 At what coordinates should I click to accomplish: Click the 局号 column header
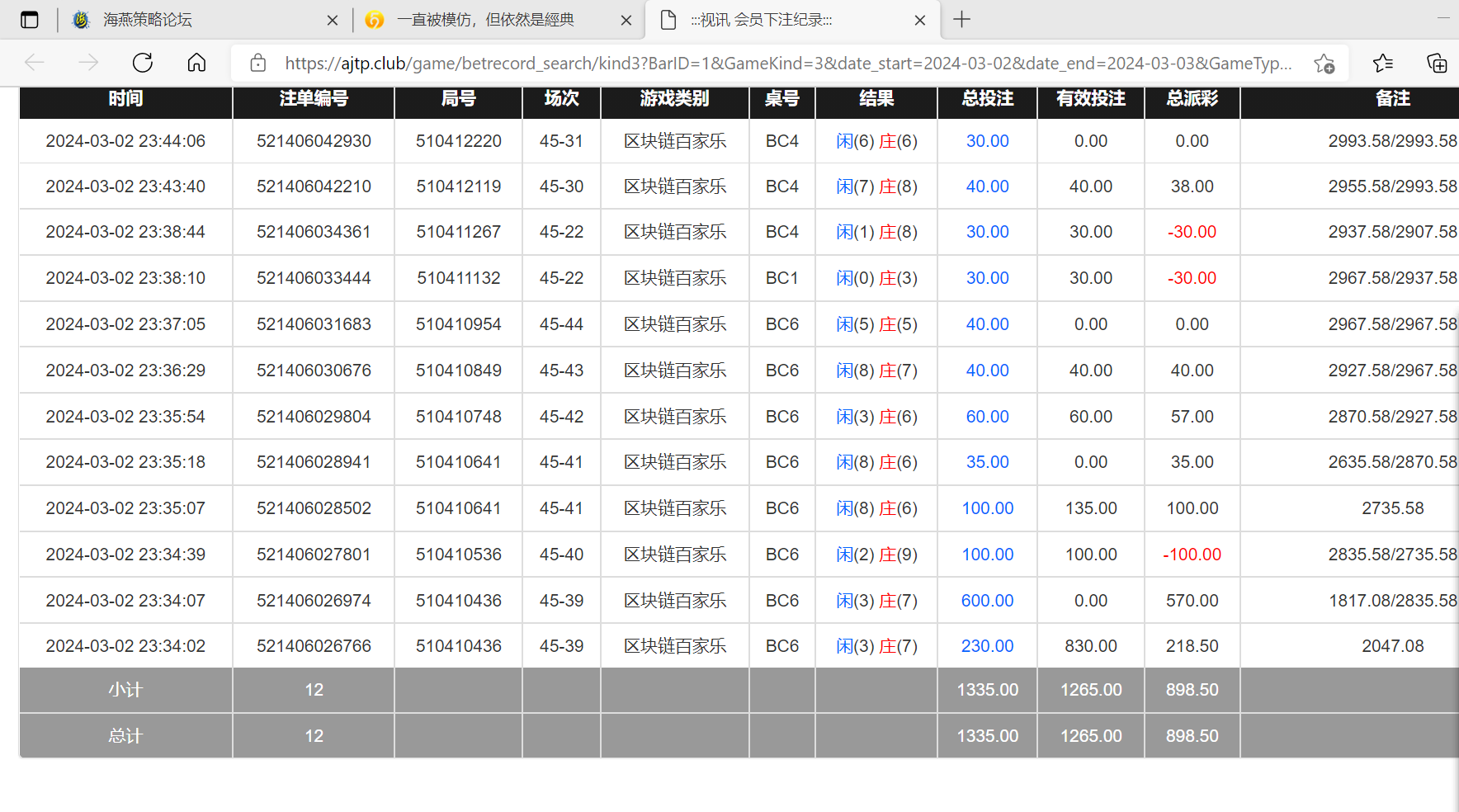[458, 98]
